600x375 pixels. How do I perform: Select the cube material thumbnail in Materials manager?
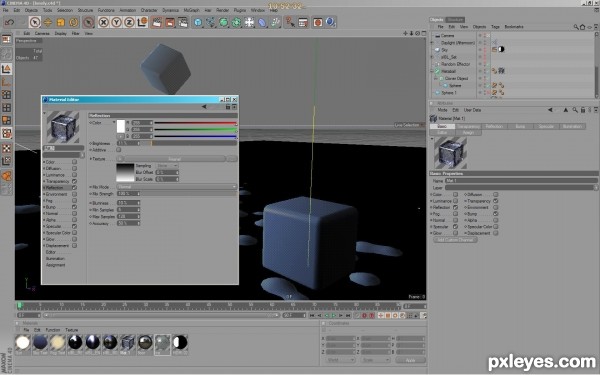click(127, 342)
